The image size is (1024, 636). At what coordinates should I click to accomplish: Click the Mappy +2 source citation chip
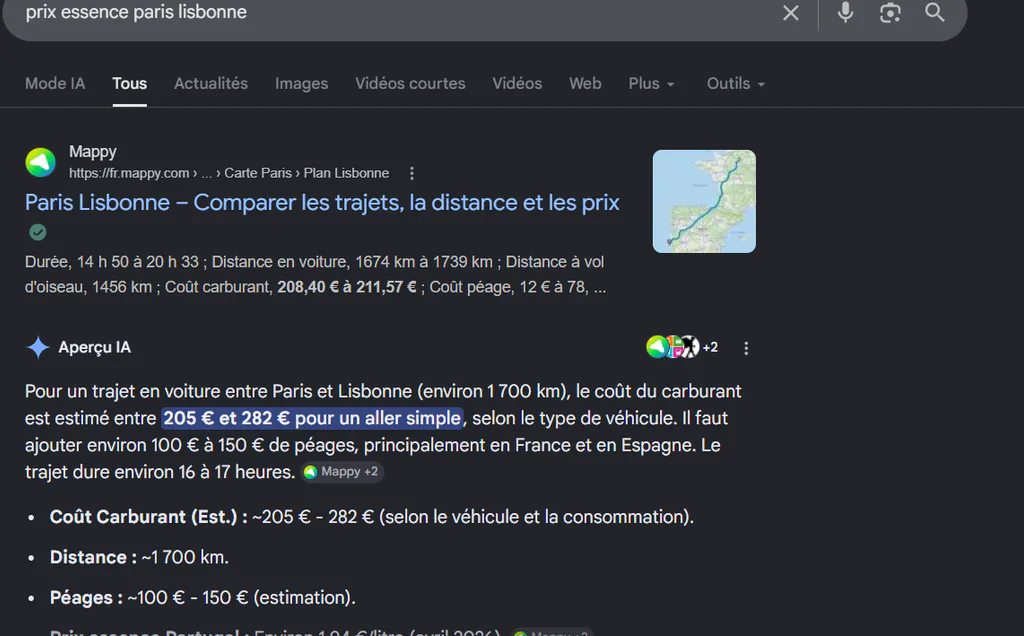pyautogui.click(x=342, y=471)
